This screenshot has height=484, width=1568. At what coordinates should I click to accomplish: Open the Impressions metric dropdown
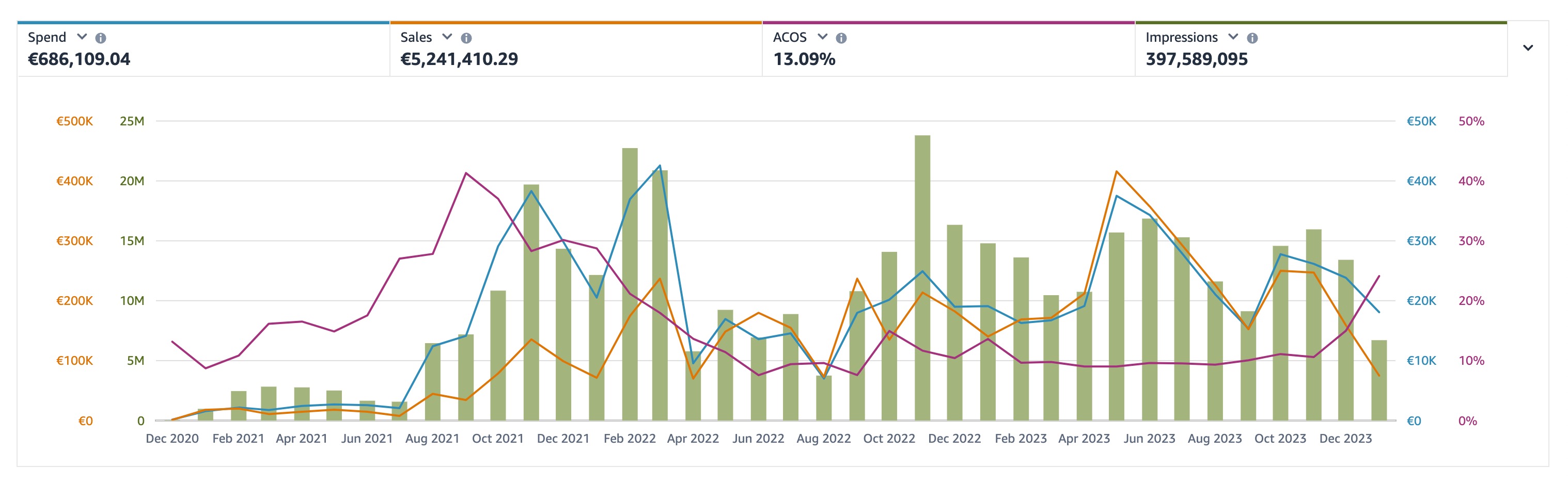(x=1233, y=37)
